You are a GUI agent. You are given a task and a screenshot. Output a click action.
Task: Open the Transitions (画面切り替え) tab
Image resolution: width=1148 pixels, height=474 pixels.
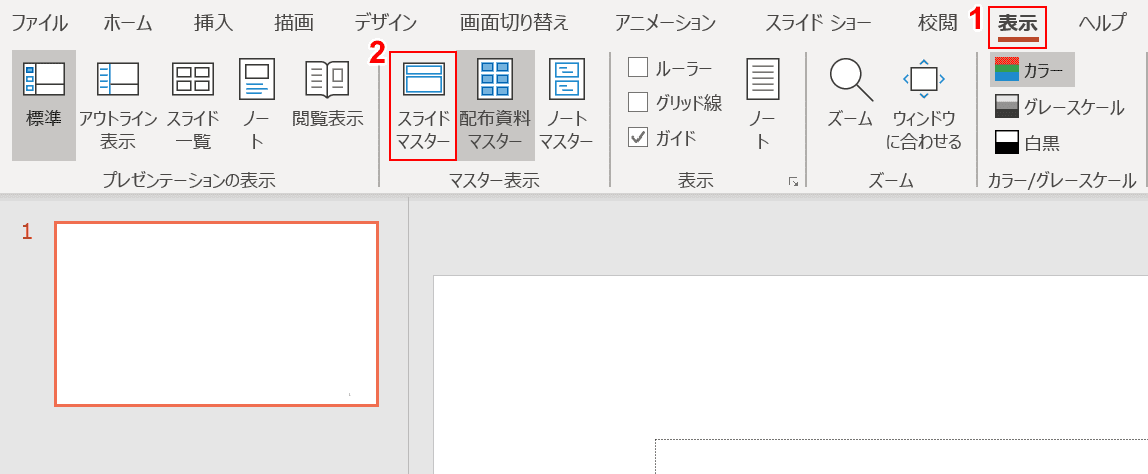tap(514, 23)
